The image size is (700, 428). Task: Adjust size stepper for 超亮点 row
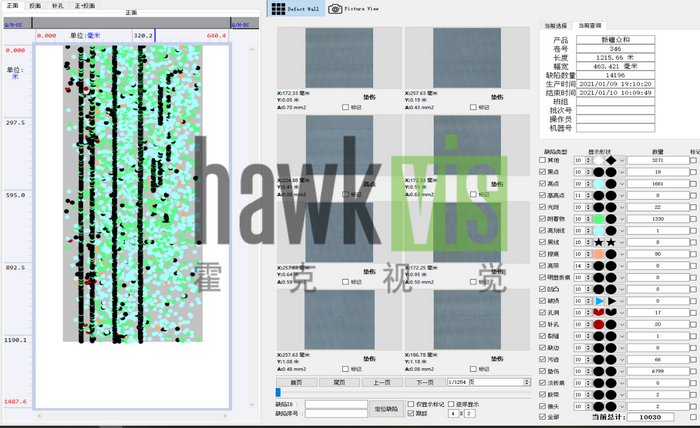point(588,195)
